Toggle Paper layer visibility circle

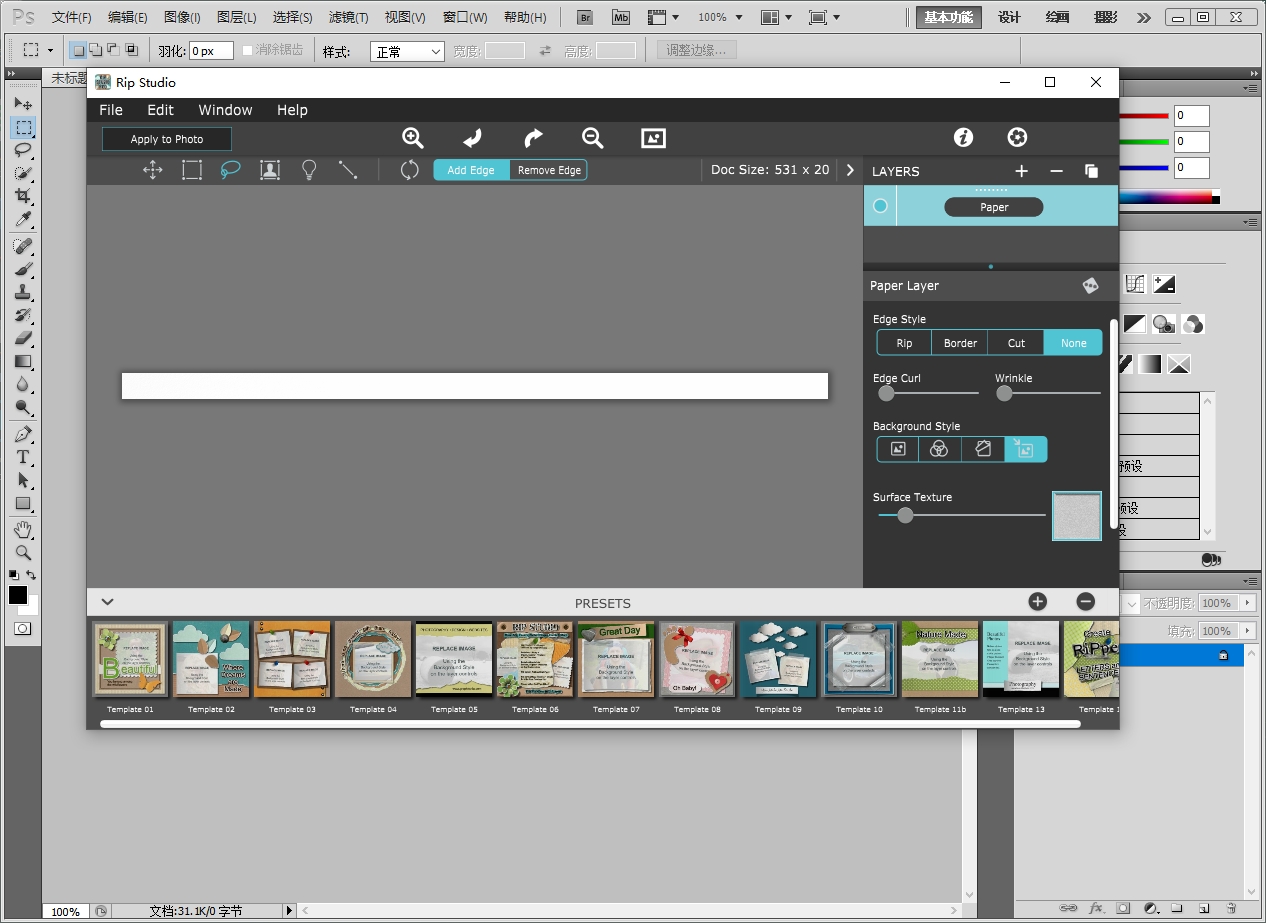(x=880, y=206)
